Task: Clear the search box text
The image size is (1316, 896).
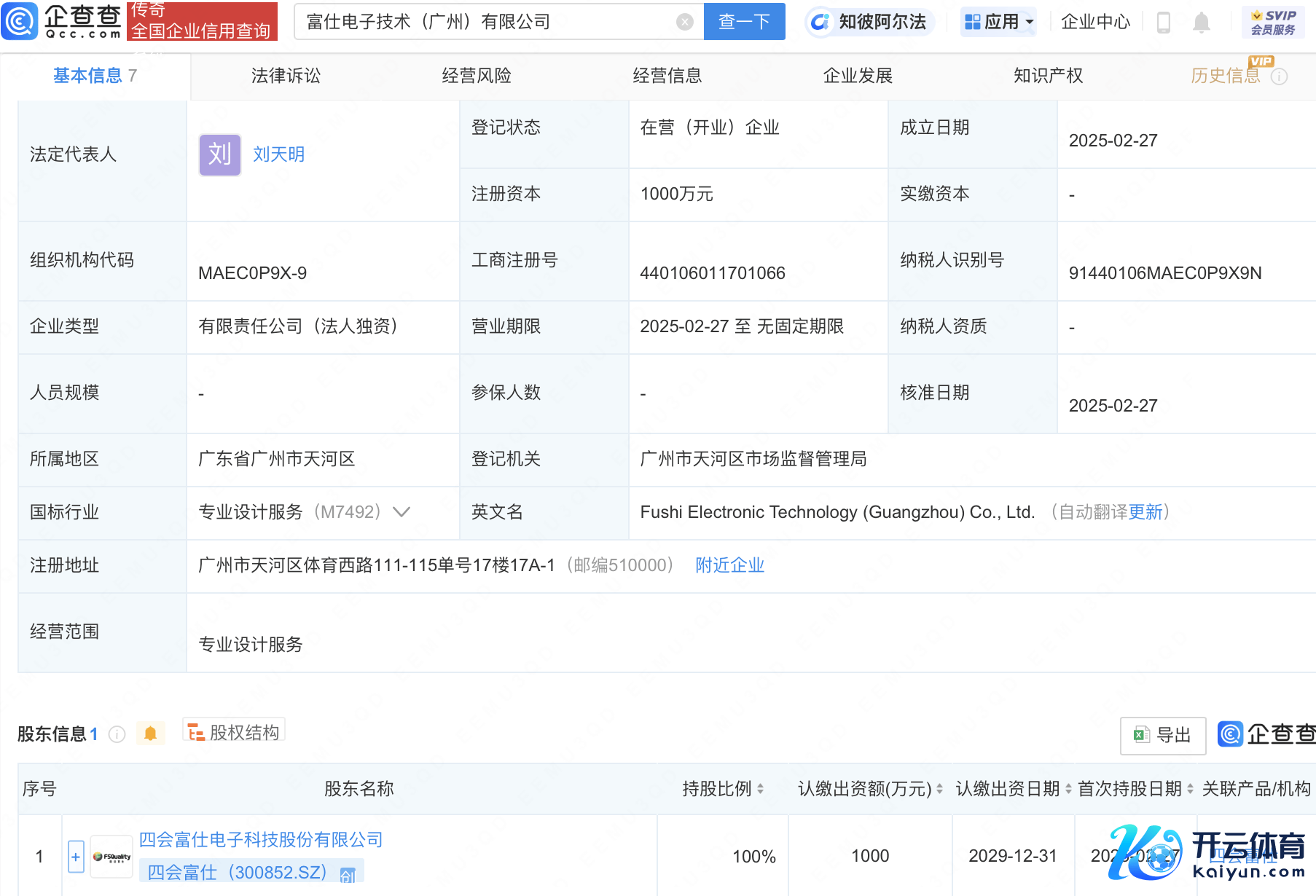Action: coord(684,22)
